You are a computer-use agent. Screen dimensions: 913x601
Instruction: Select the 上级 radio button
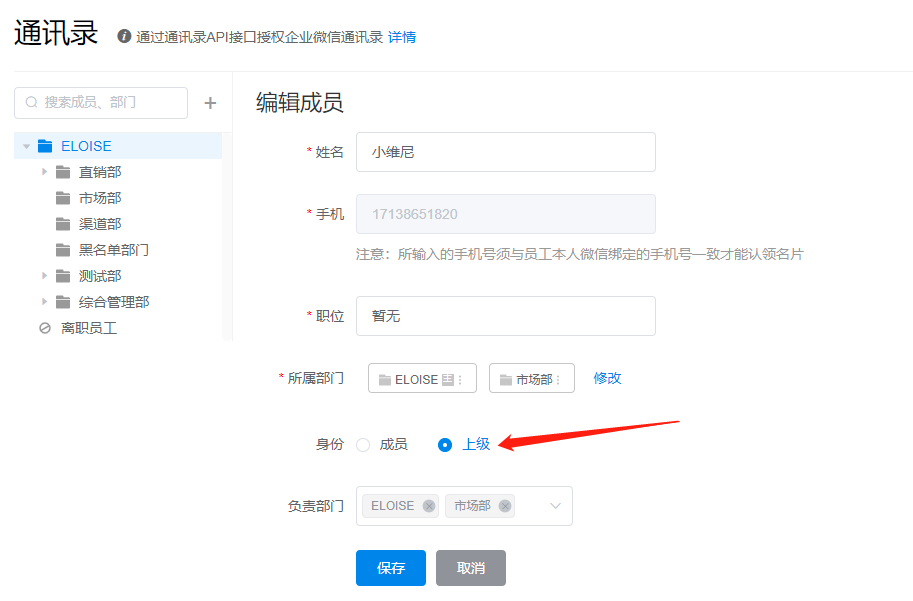pos(445,445)
